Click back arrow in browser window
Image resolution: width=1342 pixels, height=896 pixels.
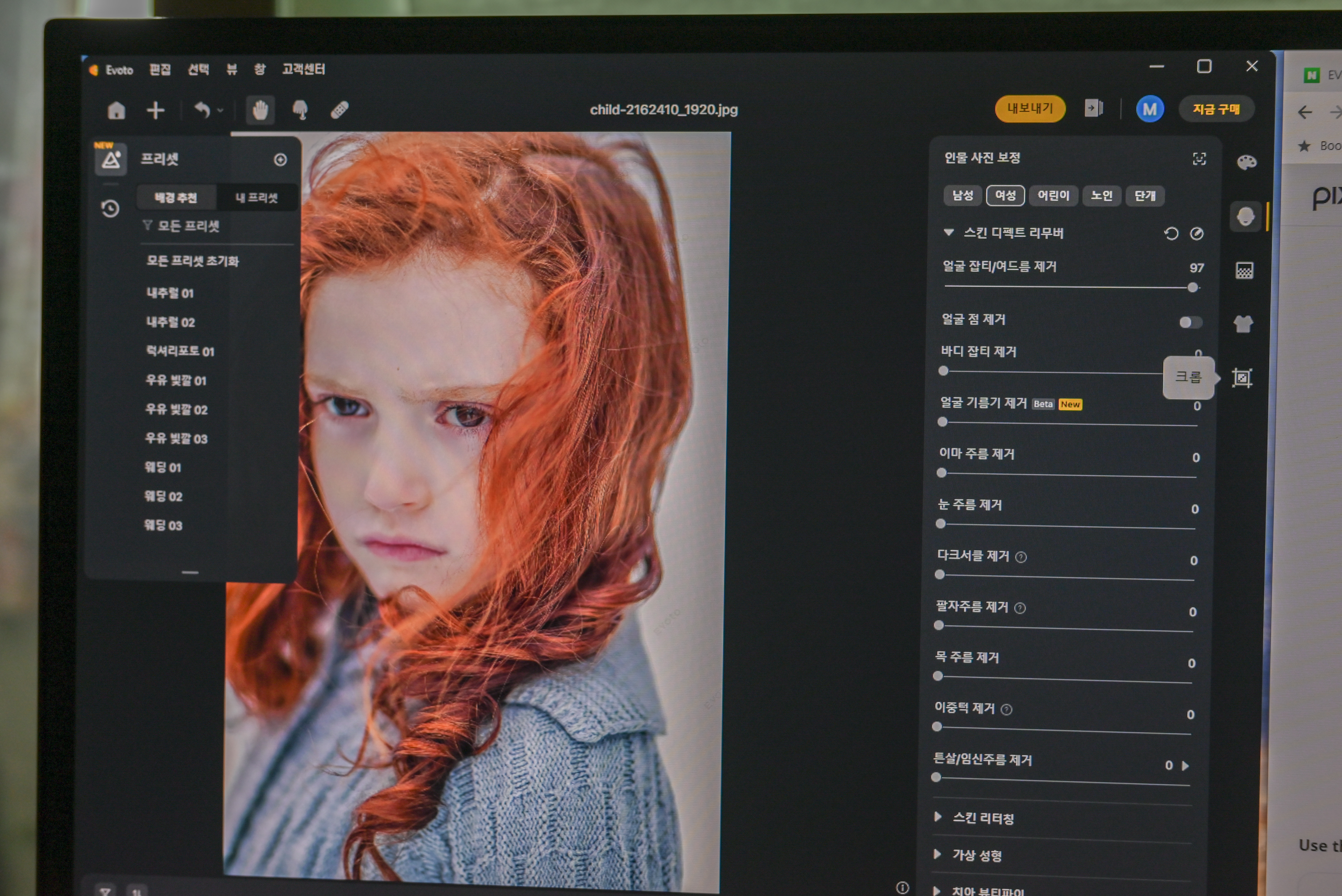[1305, 112]
